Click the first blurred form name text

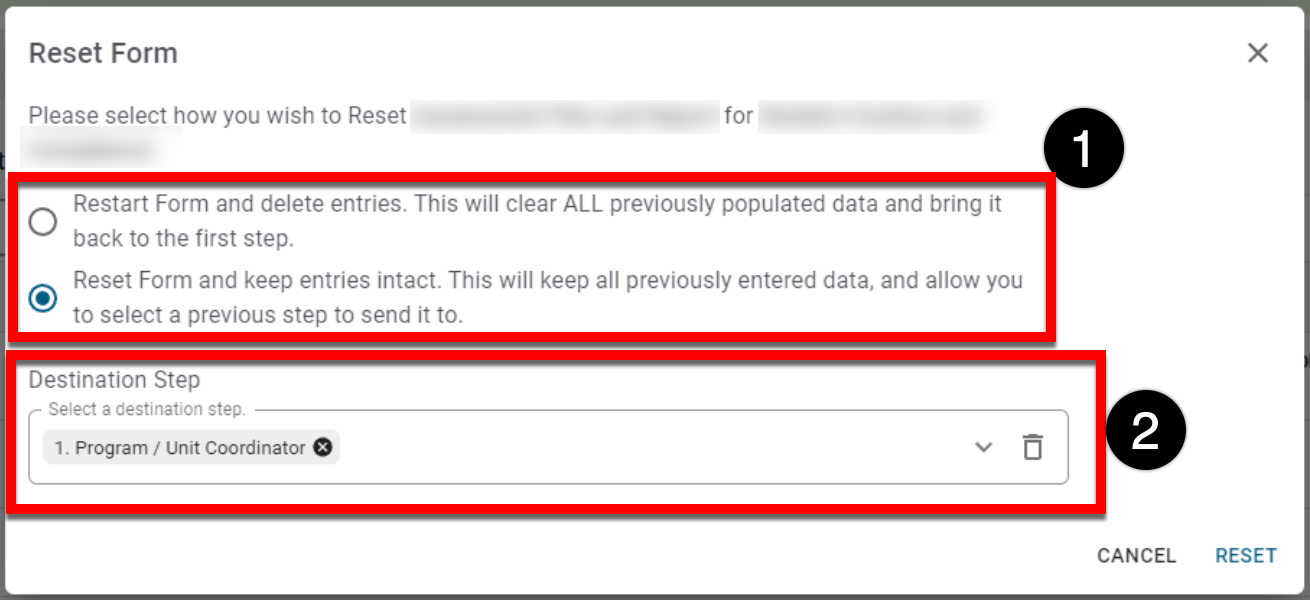pyautogui.click(x=565, y=116)
